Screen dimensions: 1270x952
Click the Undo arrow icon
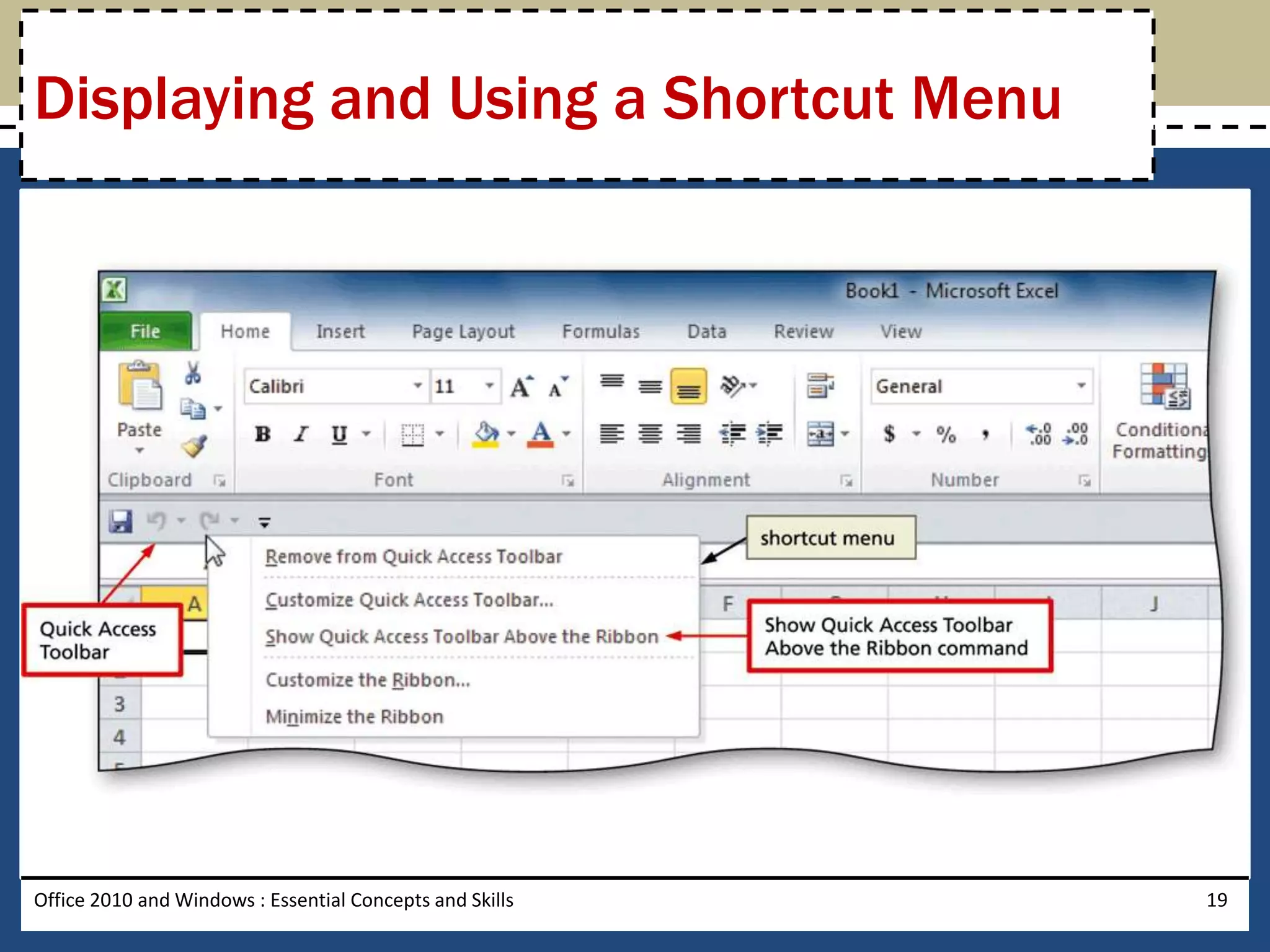[156, 521]
